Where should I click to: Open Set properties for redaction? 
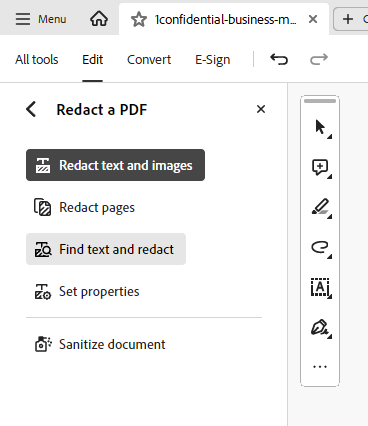pyautogui.click(x=87, y=291)
